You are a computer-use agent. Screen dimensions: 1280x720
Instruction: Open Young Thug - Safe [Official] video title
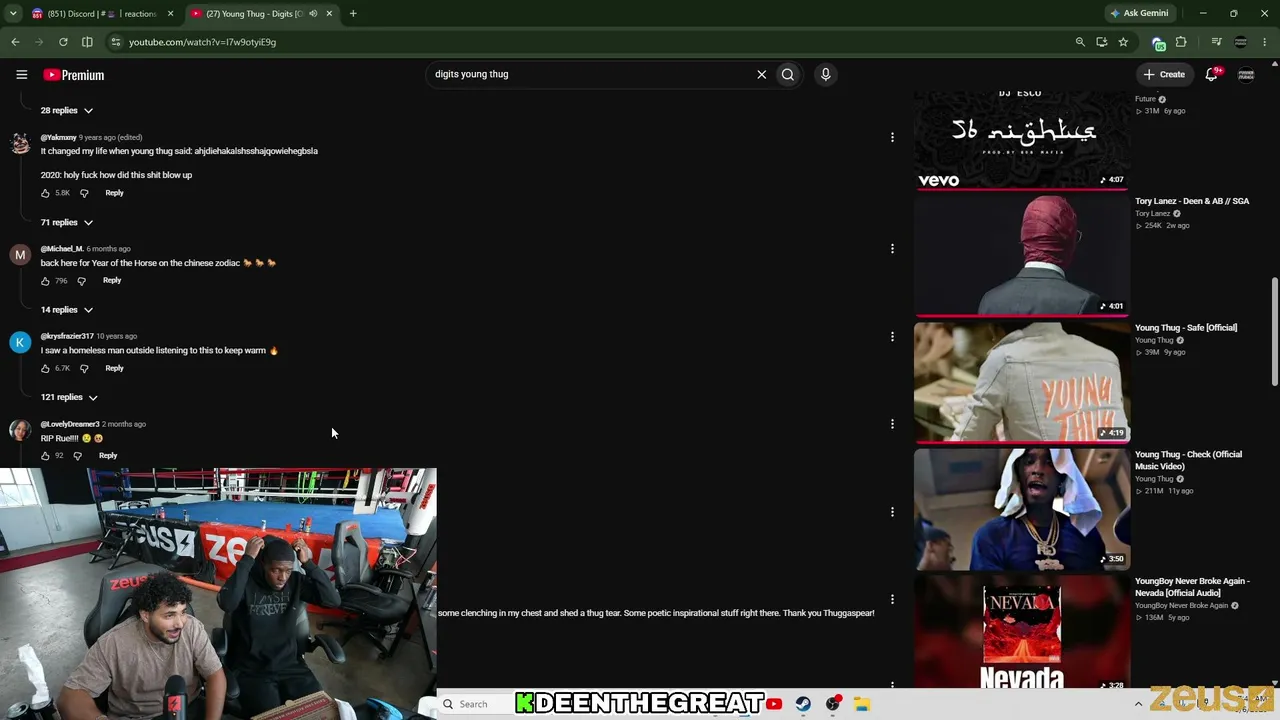tap(1186, 328)
